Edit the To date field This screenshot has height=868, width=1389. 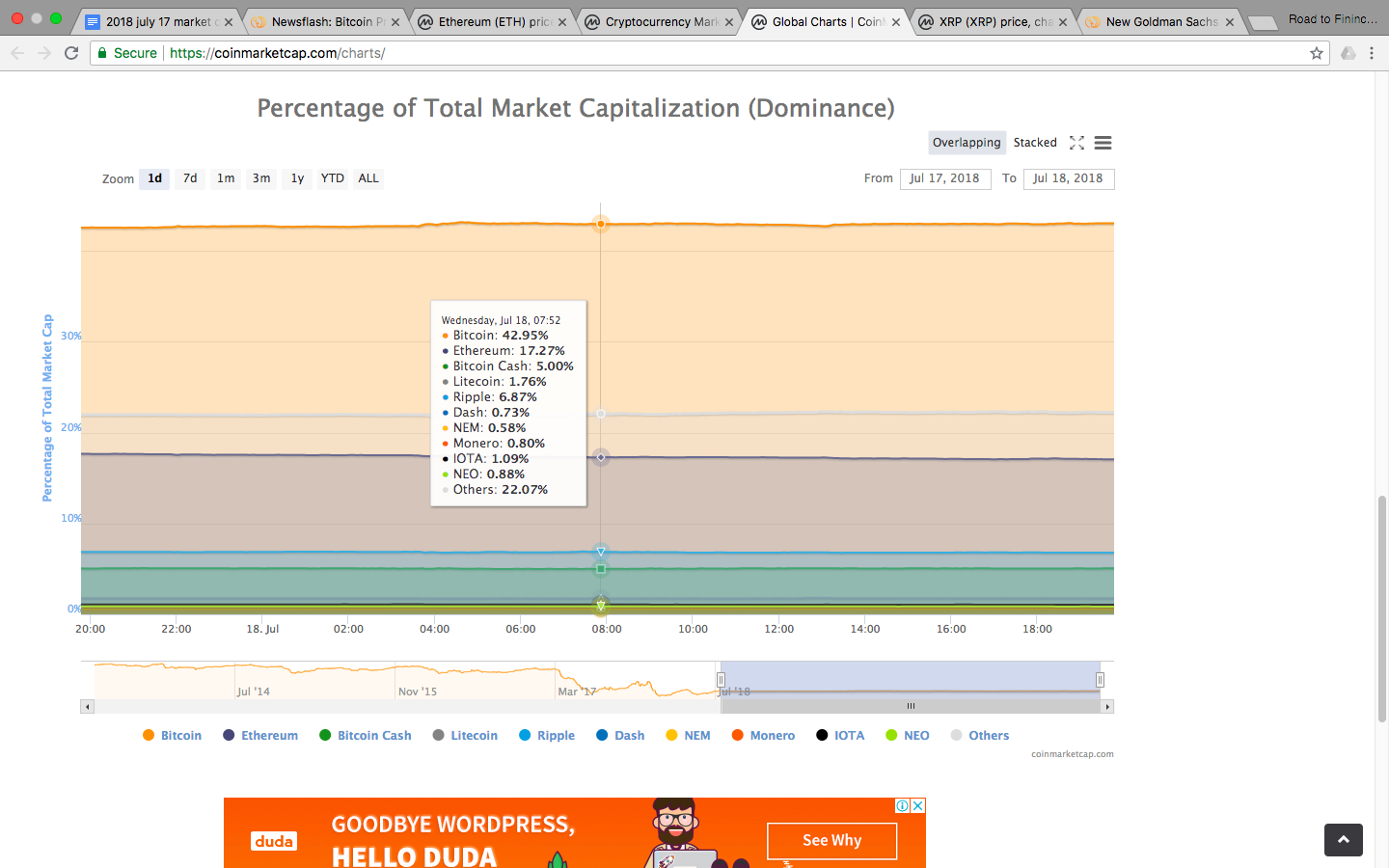[1069, 178]
